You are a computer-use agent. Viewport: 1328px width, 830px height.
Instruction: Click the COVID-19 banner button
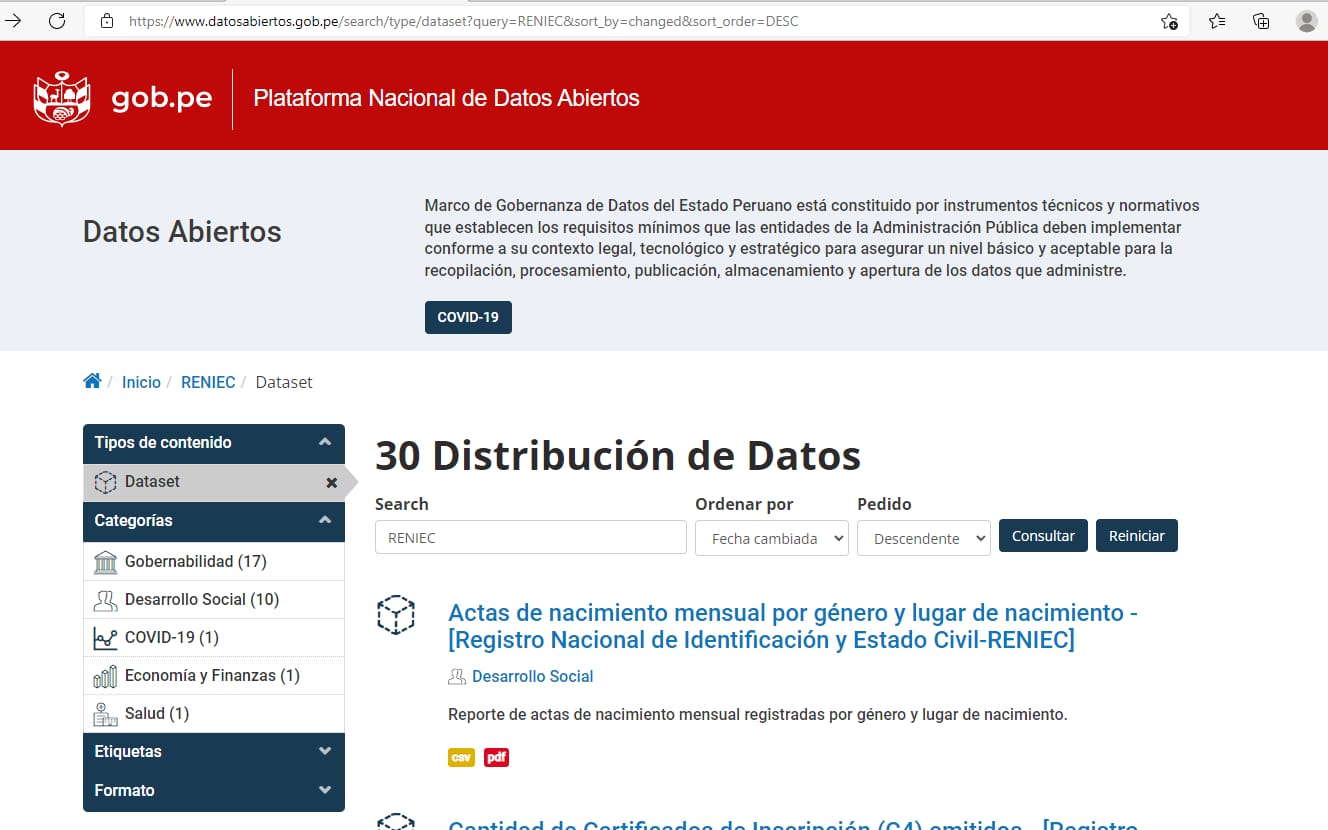[x=468, y=317]
